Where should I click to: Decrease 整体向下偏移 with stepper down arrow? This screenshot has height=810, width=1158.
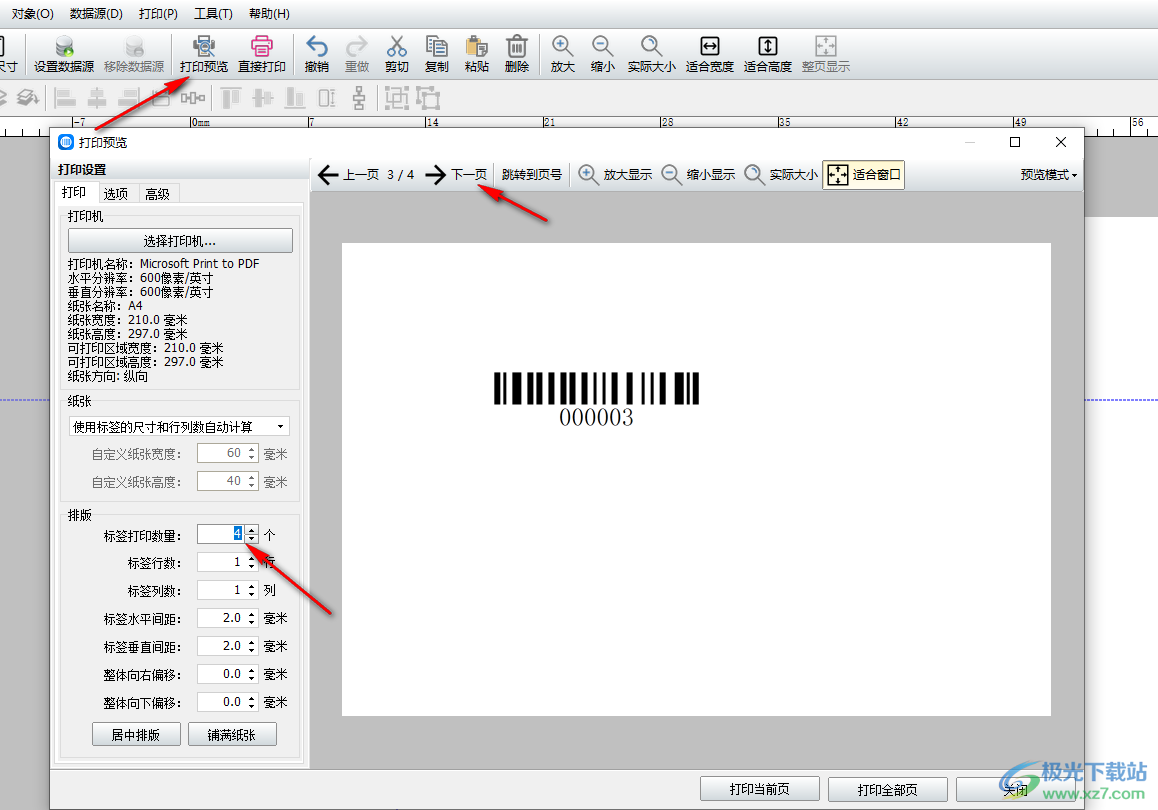click(x=252, y=707)
